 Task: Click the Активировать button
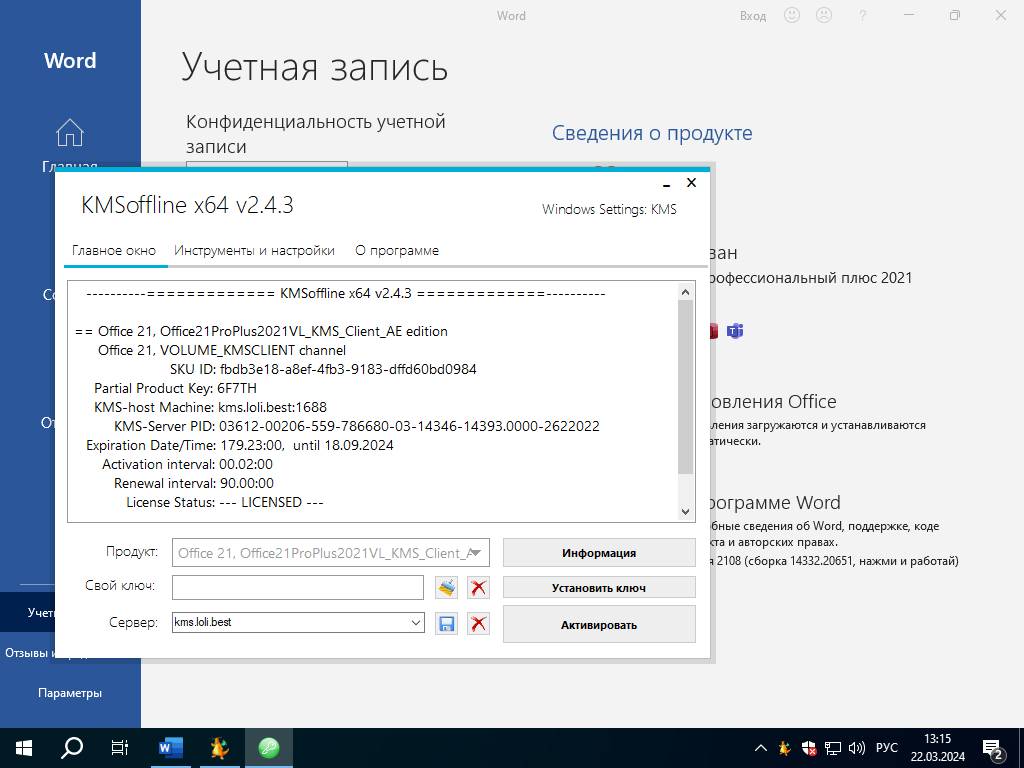[599, 624]
